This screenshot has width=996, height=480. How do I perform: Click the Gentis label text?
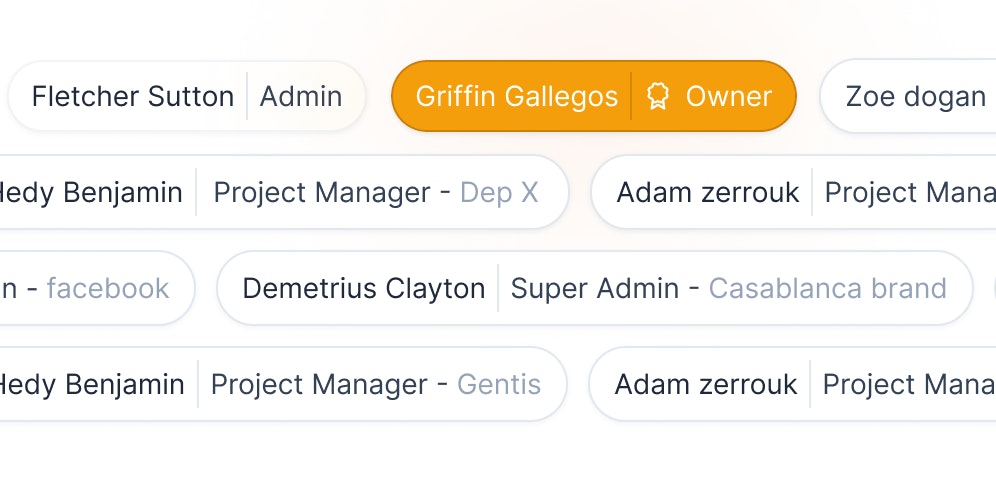pyautogui.click(x=499, y=384)
